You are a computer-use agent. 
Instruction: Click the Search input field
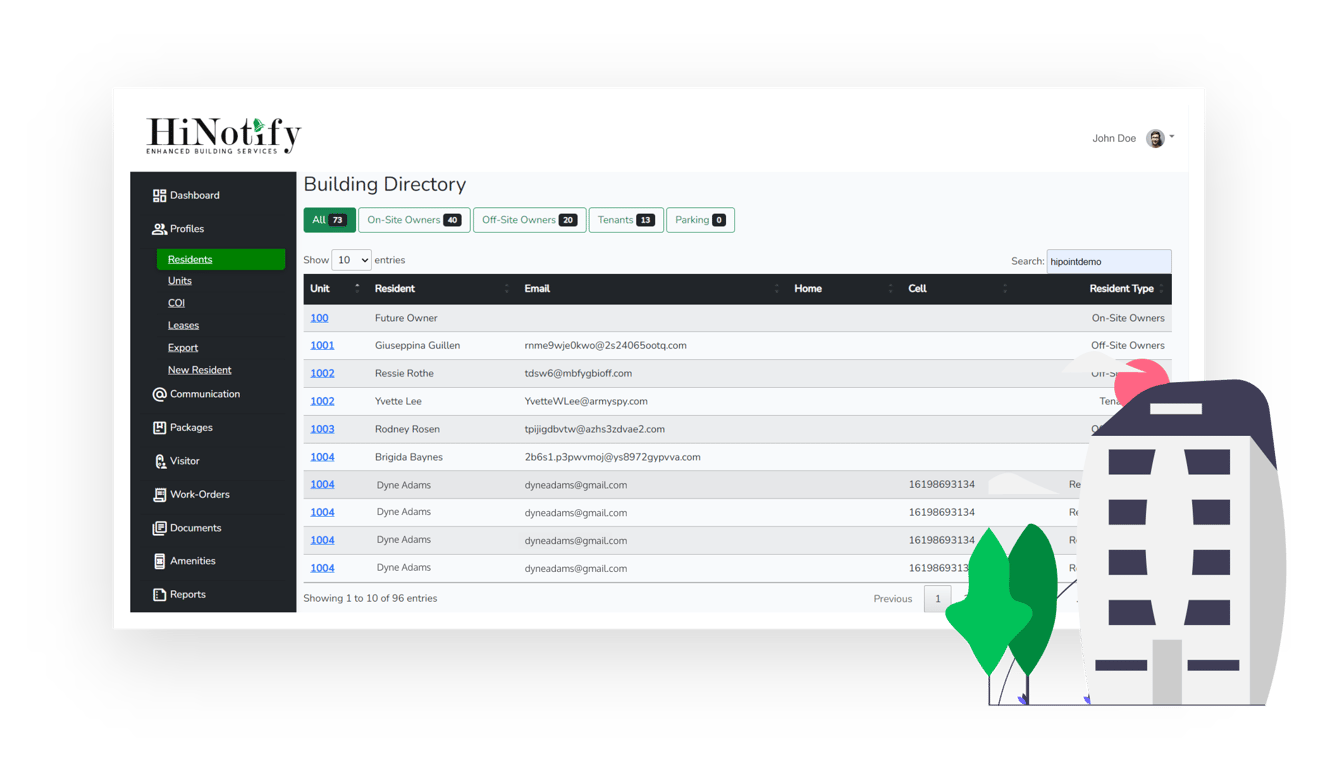click(x=1109, y=261)
